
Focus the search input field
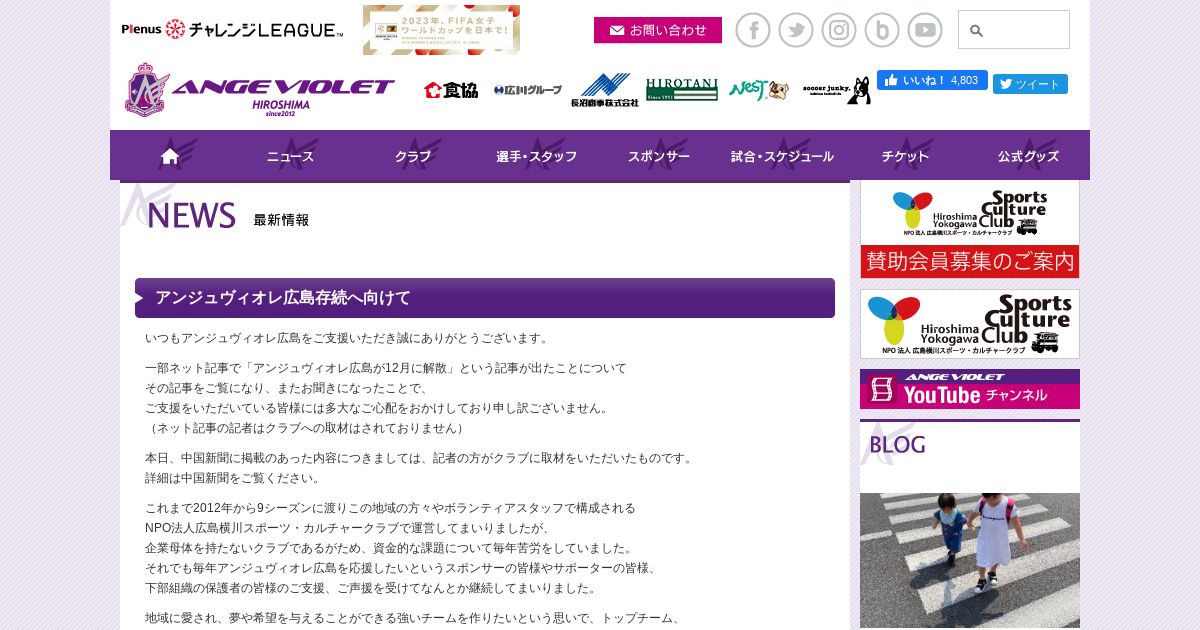coord(1014,30)
